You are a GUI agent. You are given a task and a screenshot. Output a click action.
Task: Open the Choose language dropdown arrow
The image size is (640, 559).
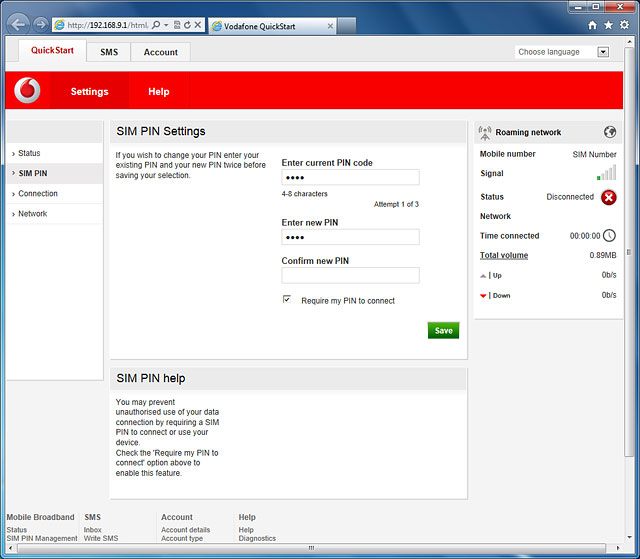point(603,52)
